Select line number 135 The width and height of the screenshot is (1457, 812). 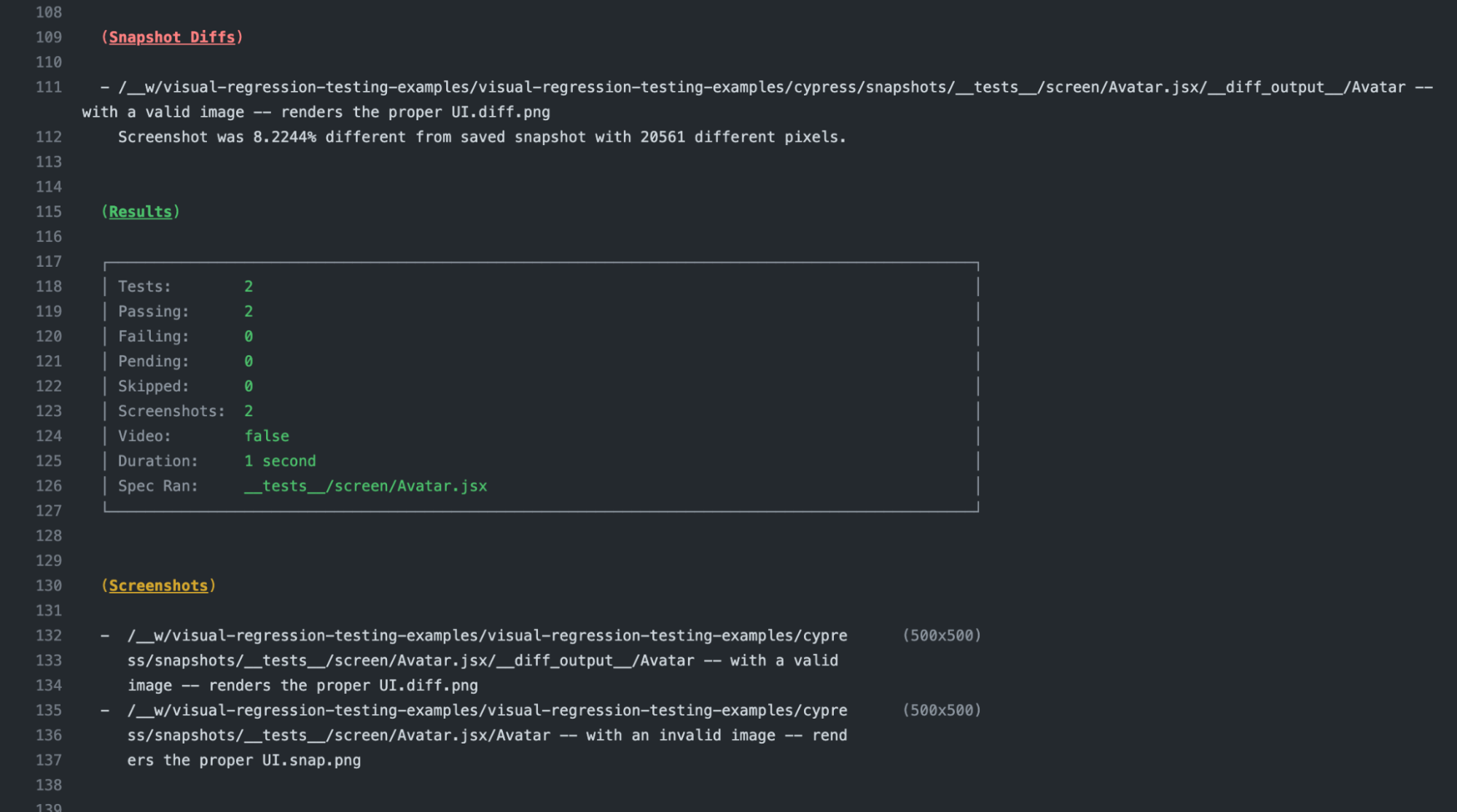tap(49, 710)
